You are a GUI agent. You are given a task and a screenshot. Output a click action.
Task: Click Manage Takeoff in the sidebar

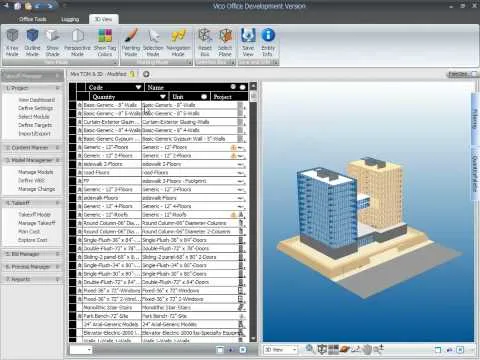tap(37, 223)
